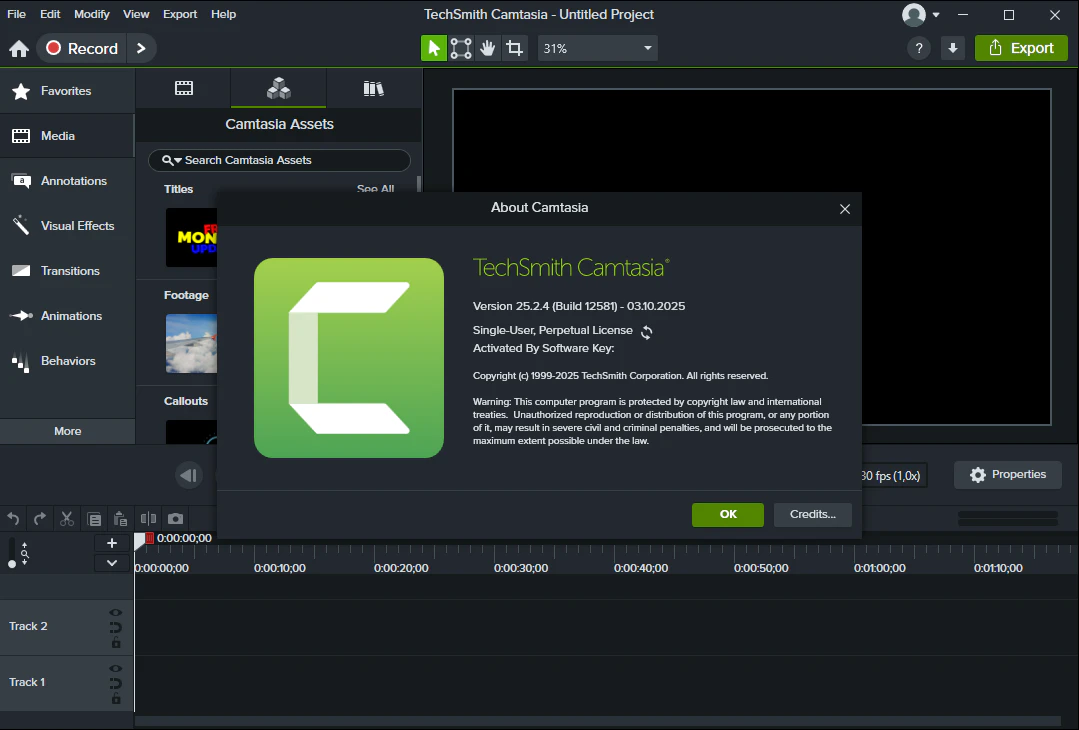Click the Redo icon

coord(40,519)
